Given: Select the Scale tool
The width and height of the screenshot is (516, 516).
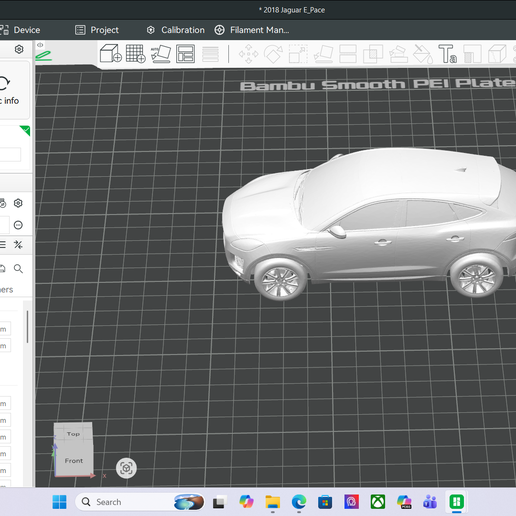Looking at the screenshot, I should (x=298, y=54).
